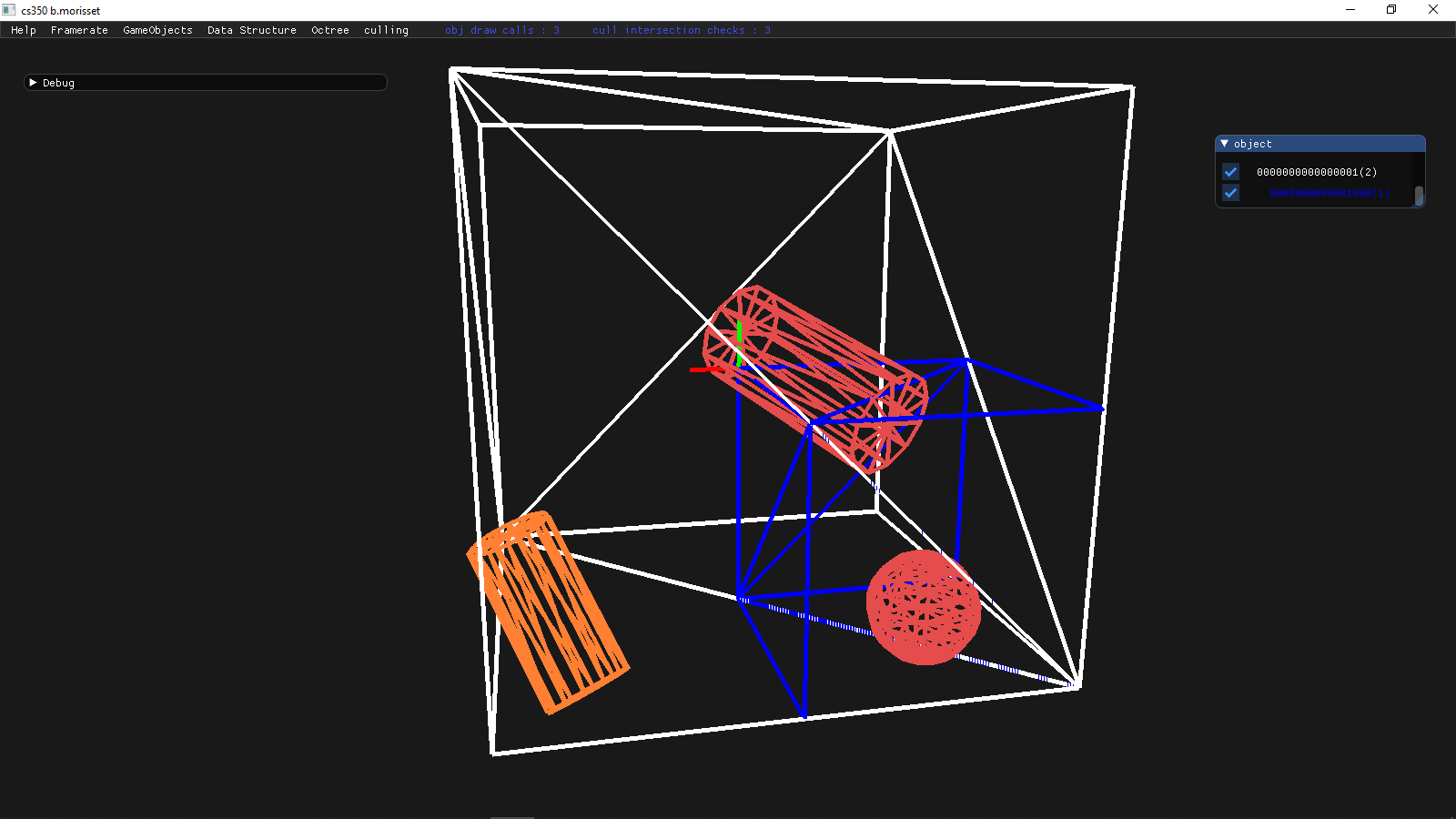Open the Data Structure menu
This screenshot has width=1456, height=819.
(251, 30)
